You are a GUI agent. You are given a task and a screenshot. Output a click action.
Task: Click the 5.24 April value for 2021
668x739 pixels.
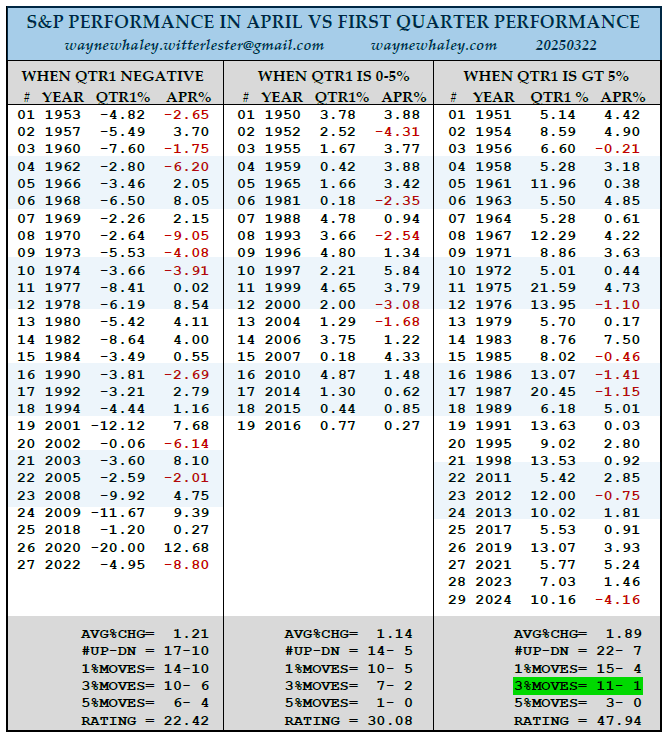pos(622,565)
